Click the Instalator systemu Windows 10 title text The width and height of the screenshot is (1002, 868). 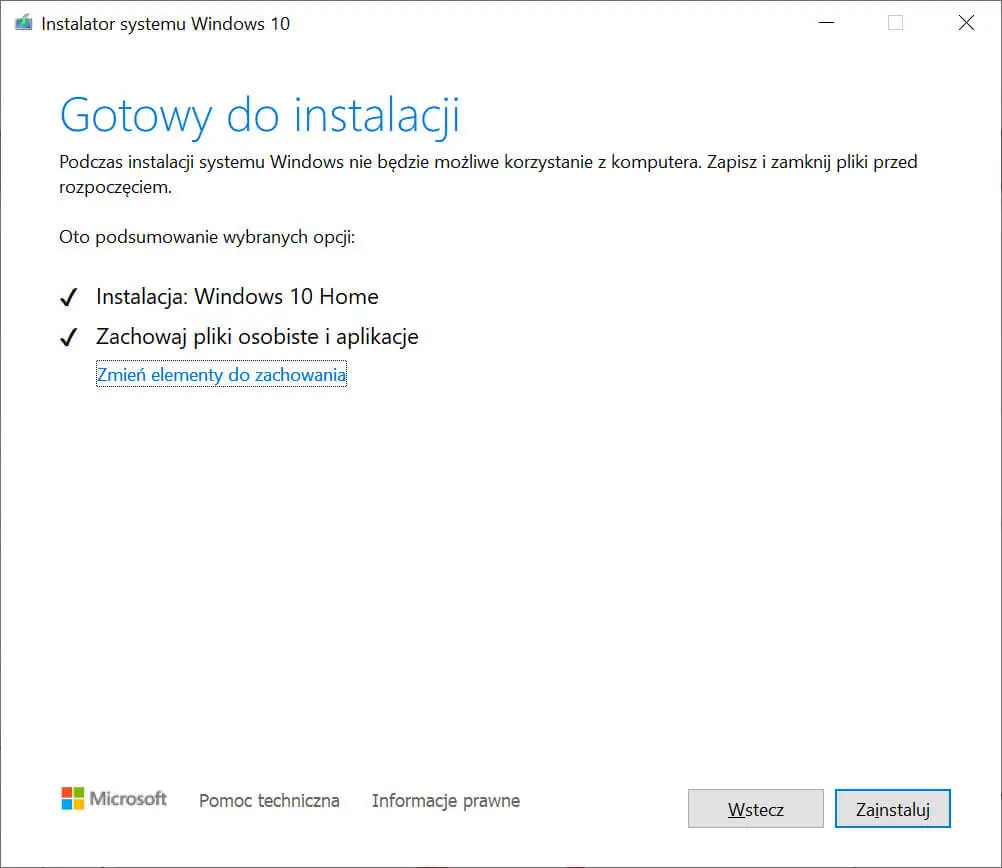pyautogui.click(x=165, y=24)
